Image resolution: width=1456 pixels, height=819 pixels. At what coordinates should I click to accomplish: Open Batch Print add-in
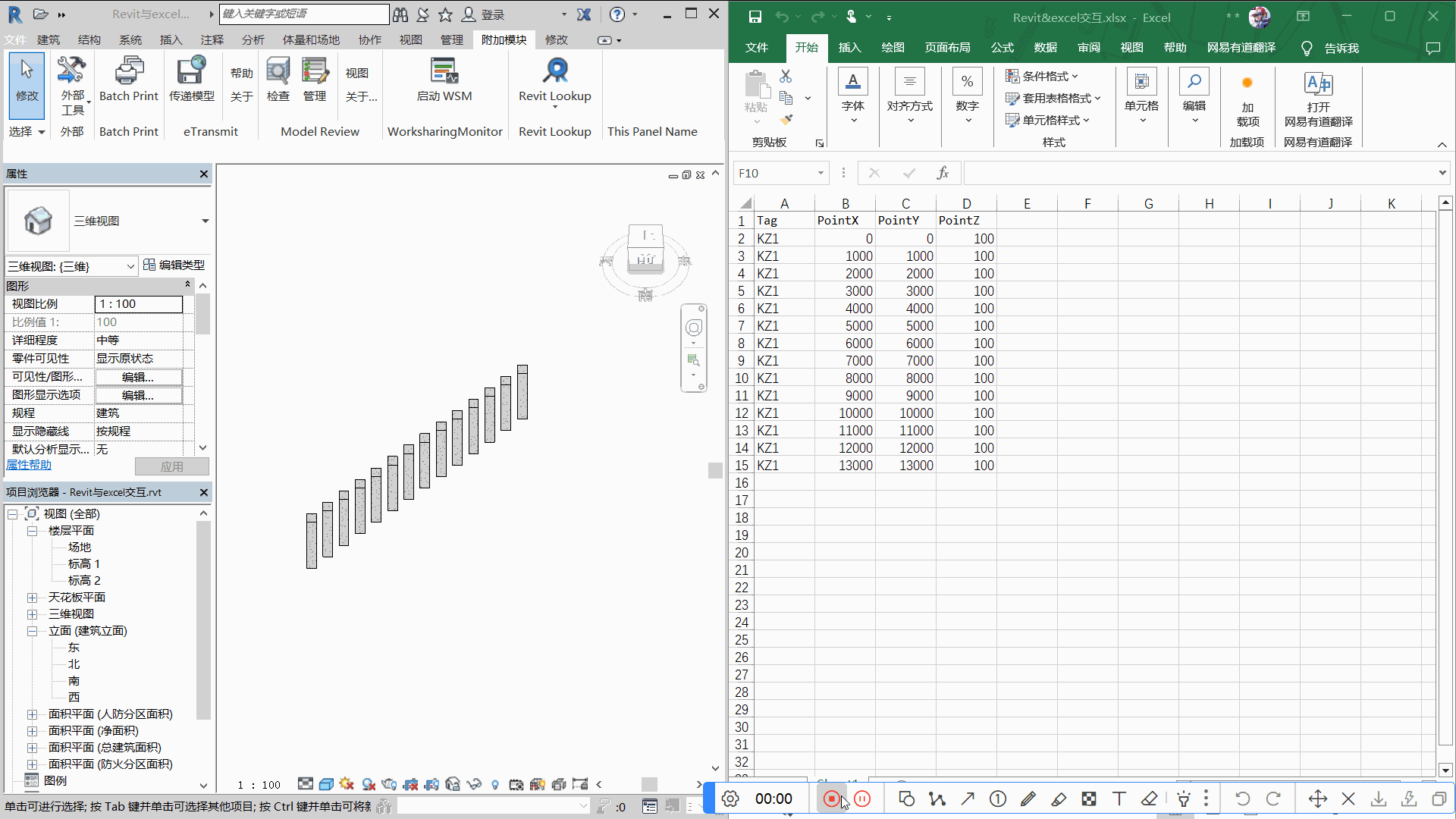(129, 80)
